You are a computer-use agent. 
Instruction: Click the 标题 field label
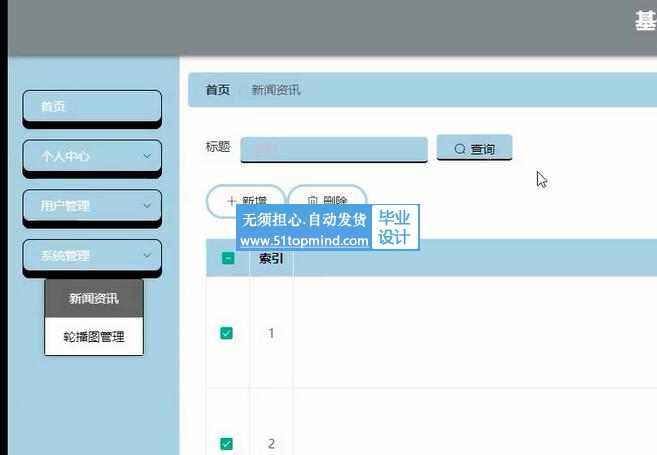(217, 146)
